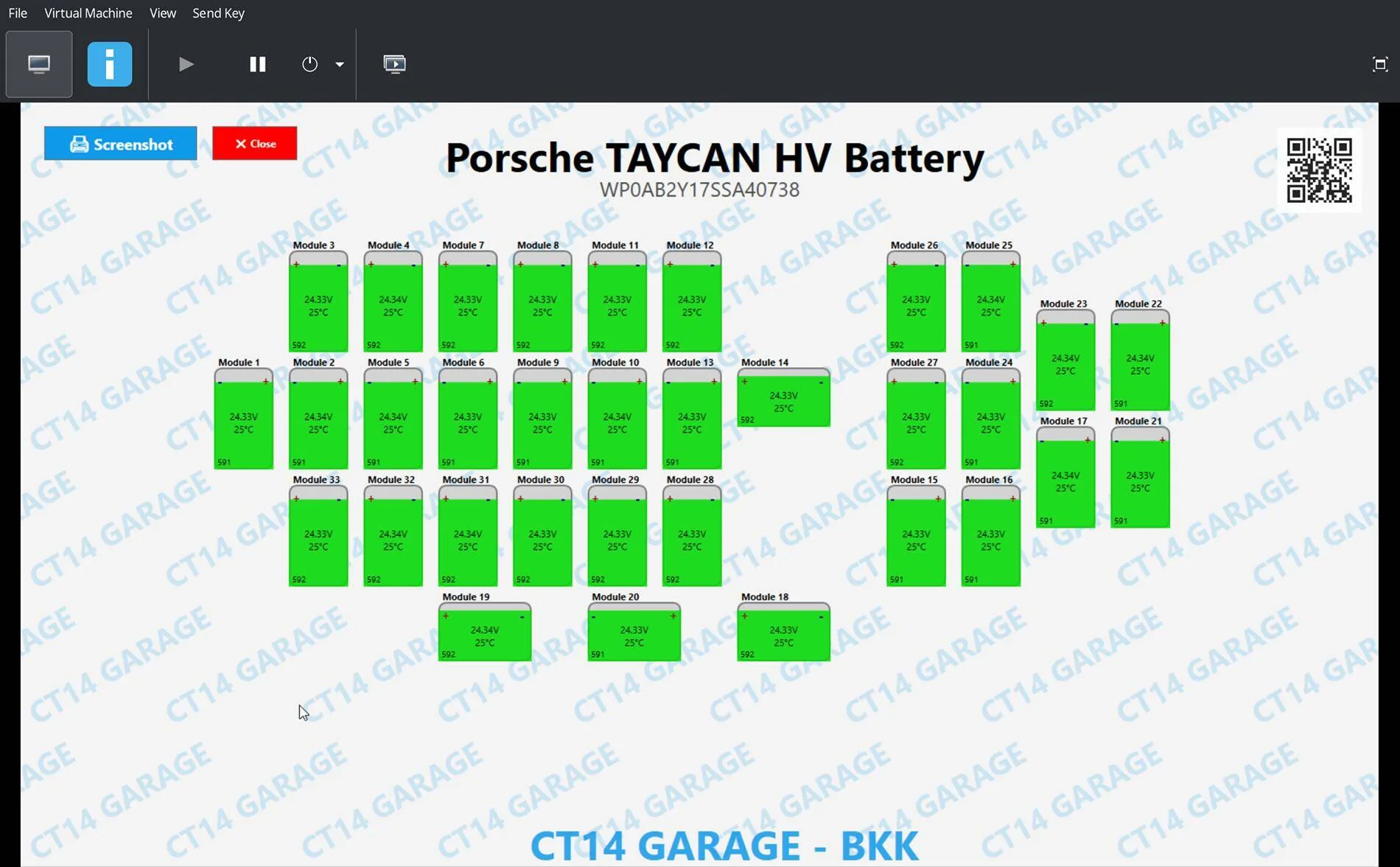Select the Module 17 battery block
The image size is (1400, 867).
(1065, 478)
